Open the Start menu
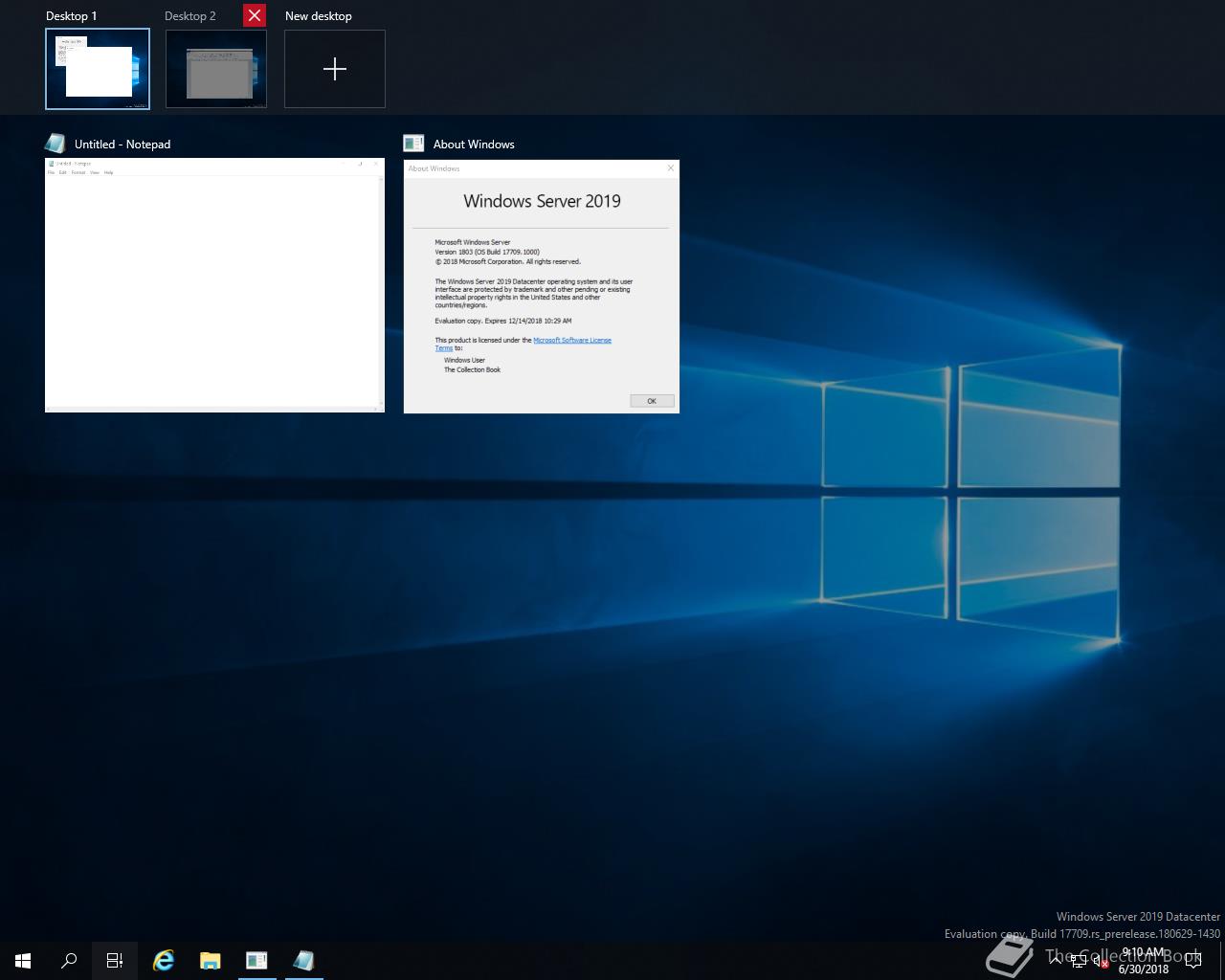This screenshot has height=980, width=1225. (x=23, y=961)
